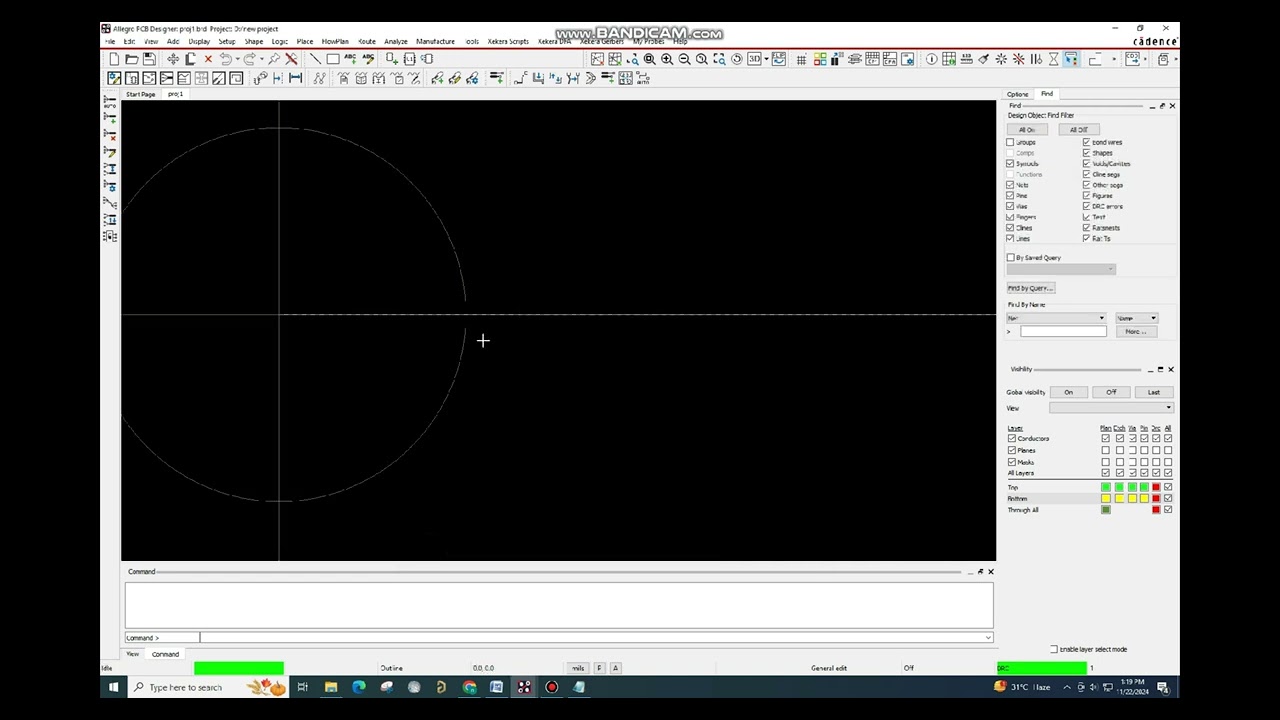Toggle the Shapes checkbox
1280x720 pixels.
point(1086,153)
